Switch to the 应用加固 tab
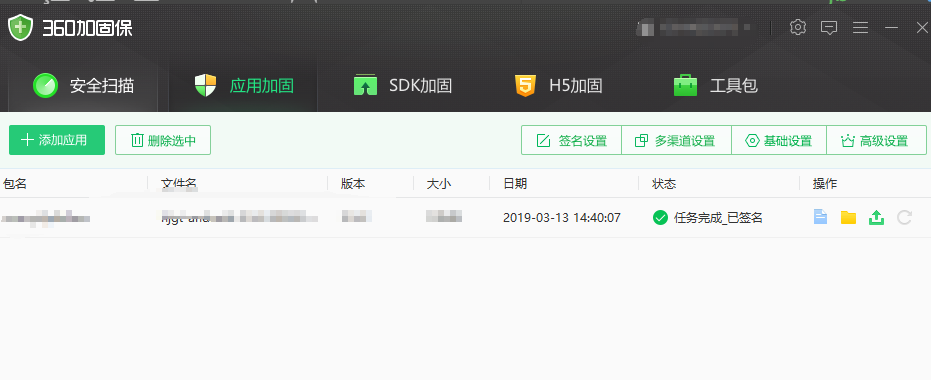Screen dimensions: 931x380 [244, 86]
